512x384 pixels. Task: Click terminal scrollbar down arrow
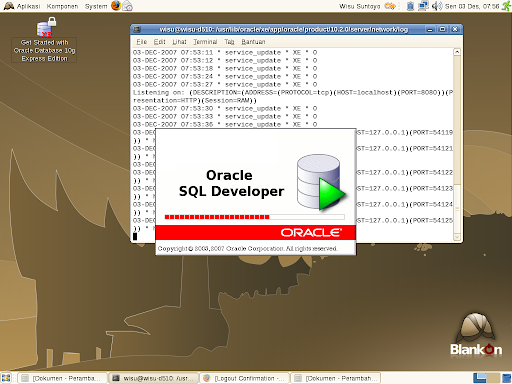457,237
